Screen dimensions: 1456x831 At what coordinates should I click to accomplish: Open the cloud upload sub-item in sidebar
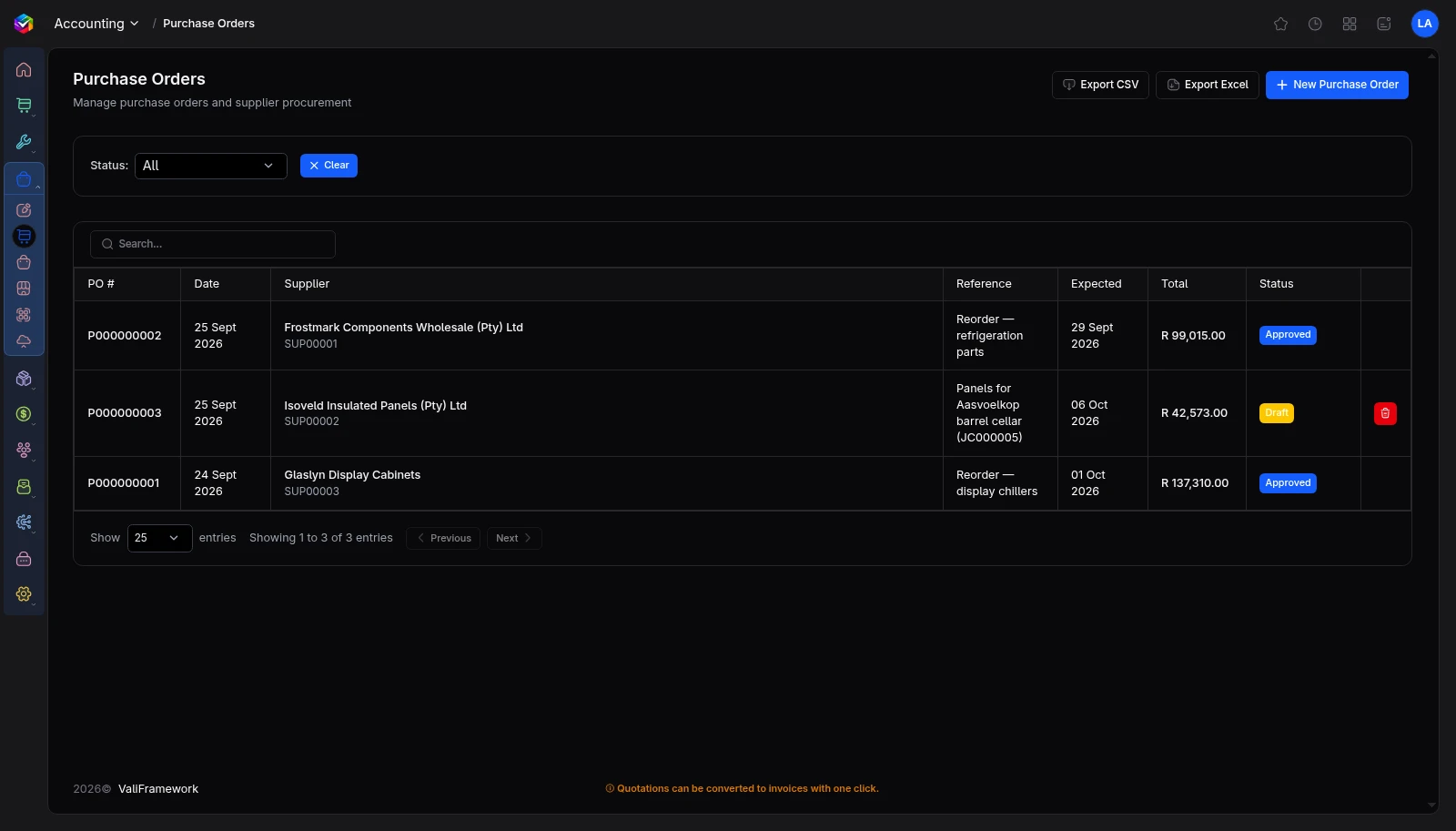(24, 341)
